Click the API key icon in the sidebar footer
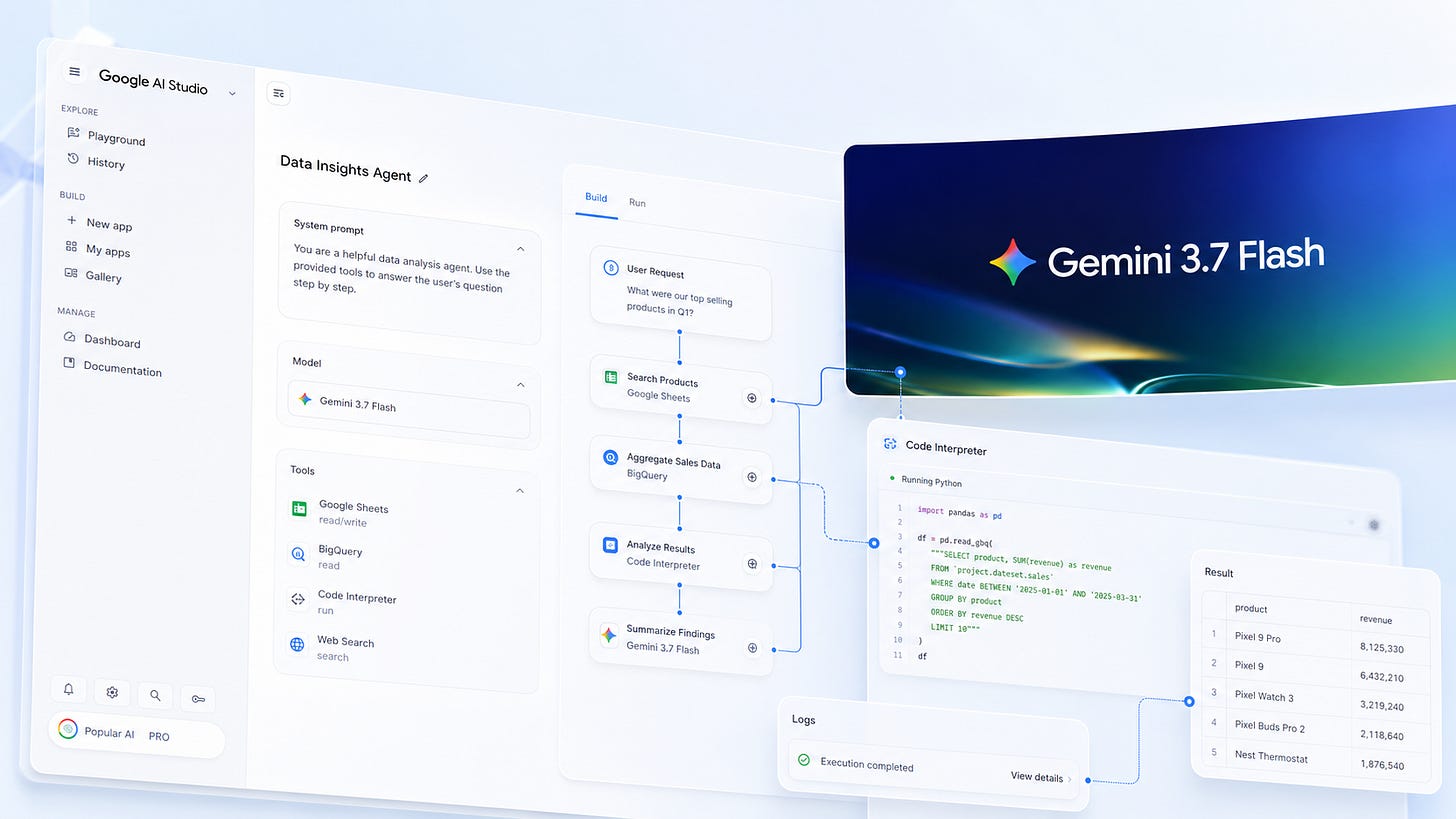This screenshot has width=1456, height=819. 198,699
